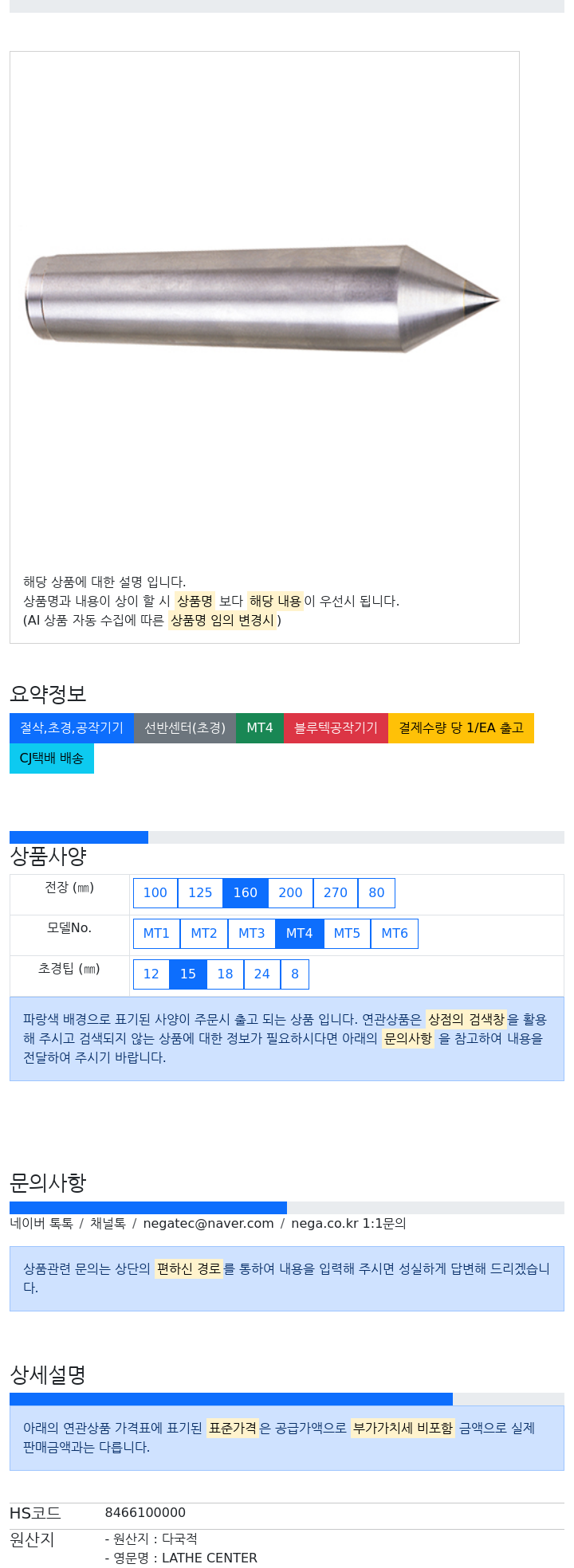Open the red 블루텍공작기기 brand tag

point(336,728)
